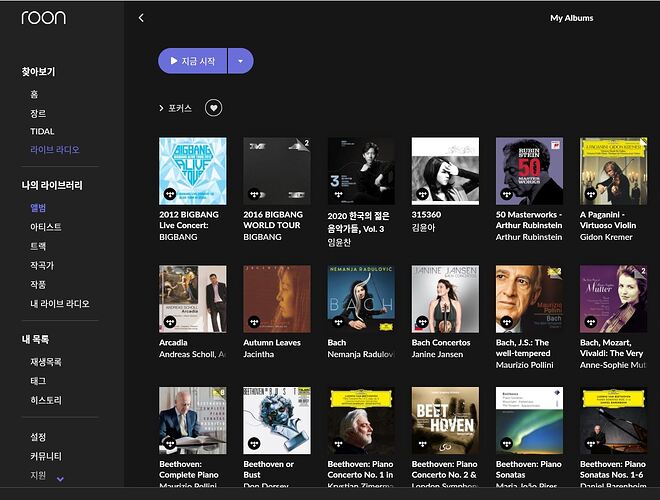Click TIDAL badge on 2020 한국의 젊은 음악가들 cover

pyautogui.click(x=338, y=194)
